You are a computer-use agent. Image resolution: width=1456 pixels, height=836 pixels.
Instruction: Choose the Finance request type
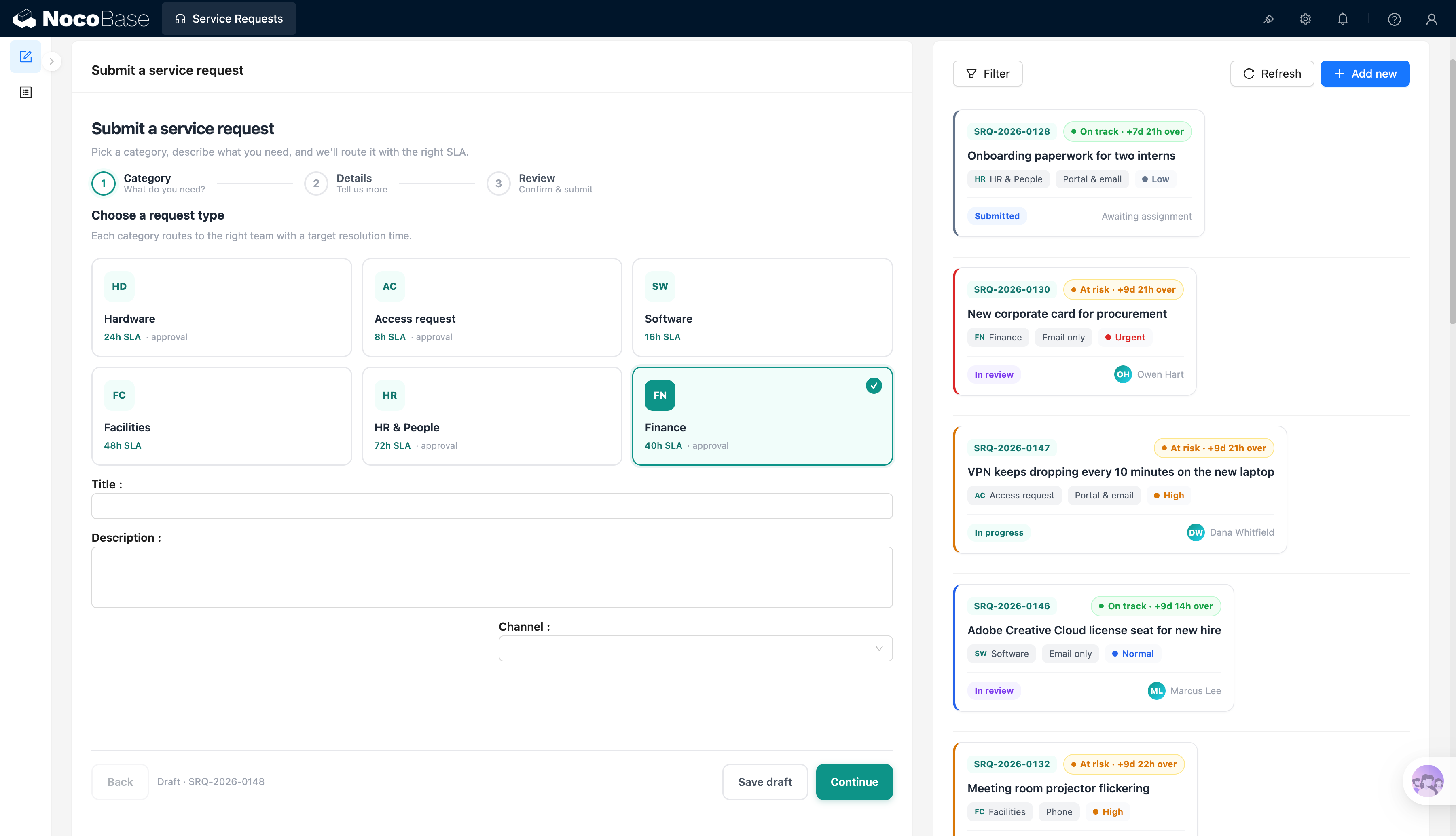762,416
